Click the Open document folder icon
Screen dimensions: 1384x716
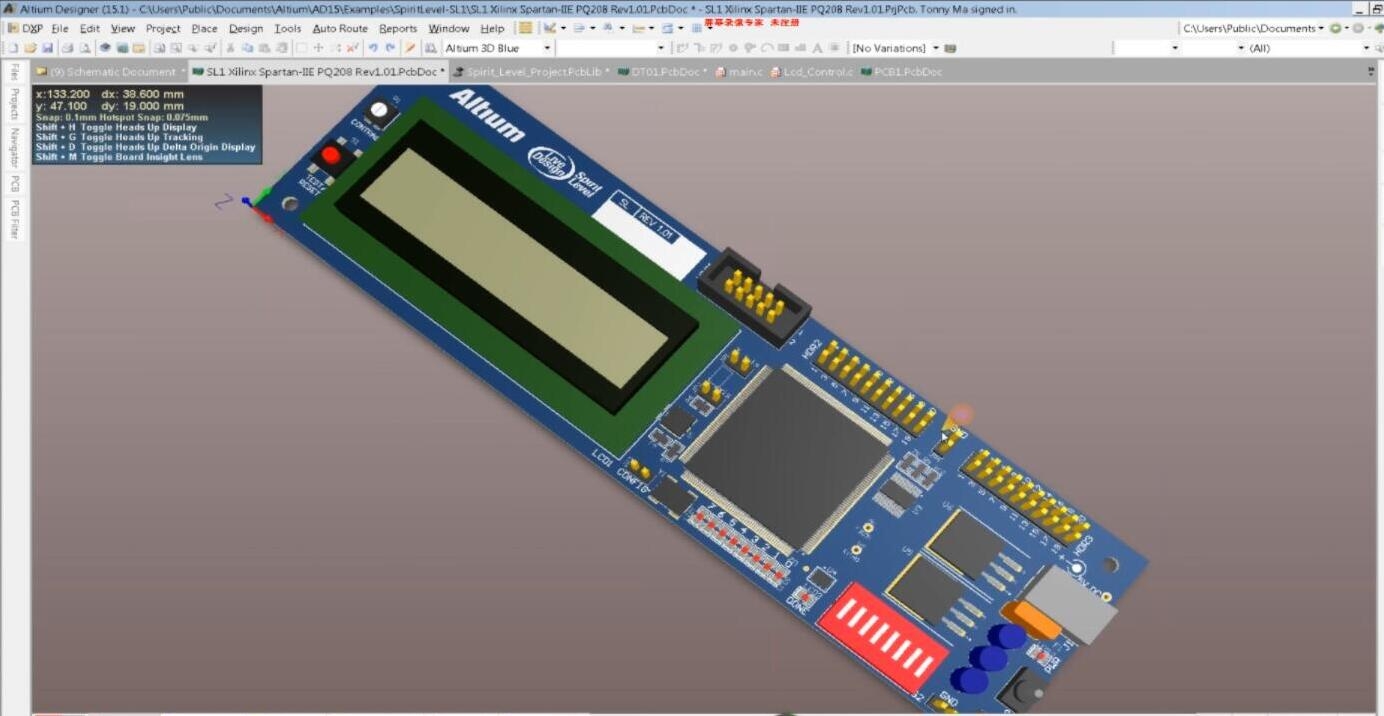coord(30,48)
